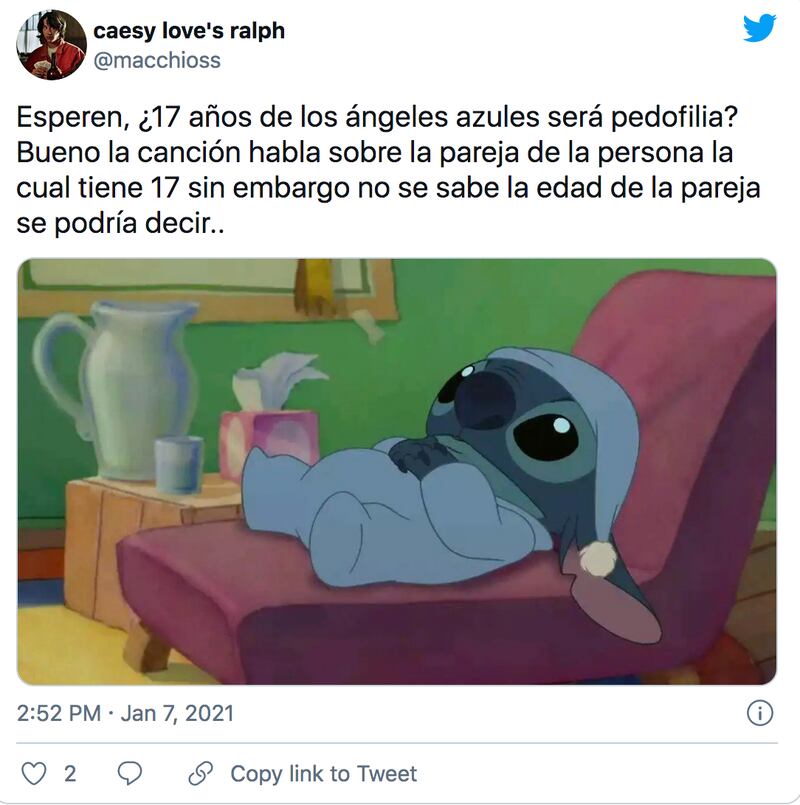This screenshot has width=800, height=805.
Task: Open the Twitter info circle icon
Action: (x=759, y=713)
